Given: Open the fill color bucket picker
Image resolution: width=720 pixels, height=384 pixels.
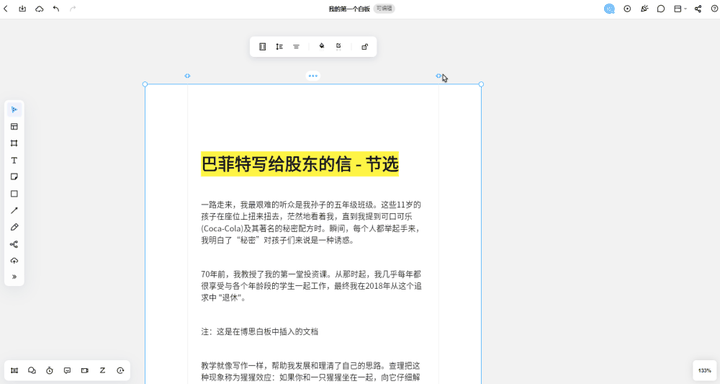Looking at the screenshot, I should (x=321, y=46).
